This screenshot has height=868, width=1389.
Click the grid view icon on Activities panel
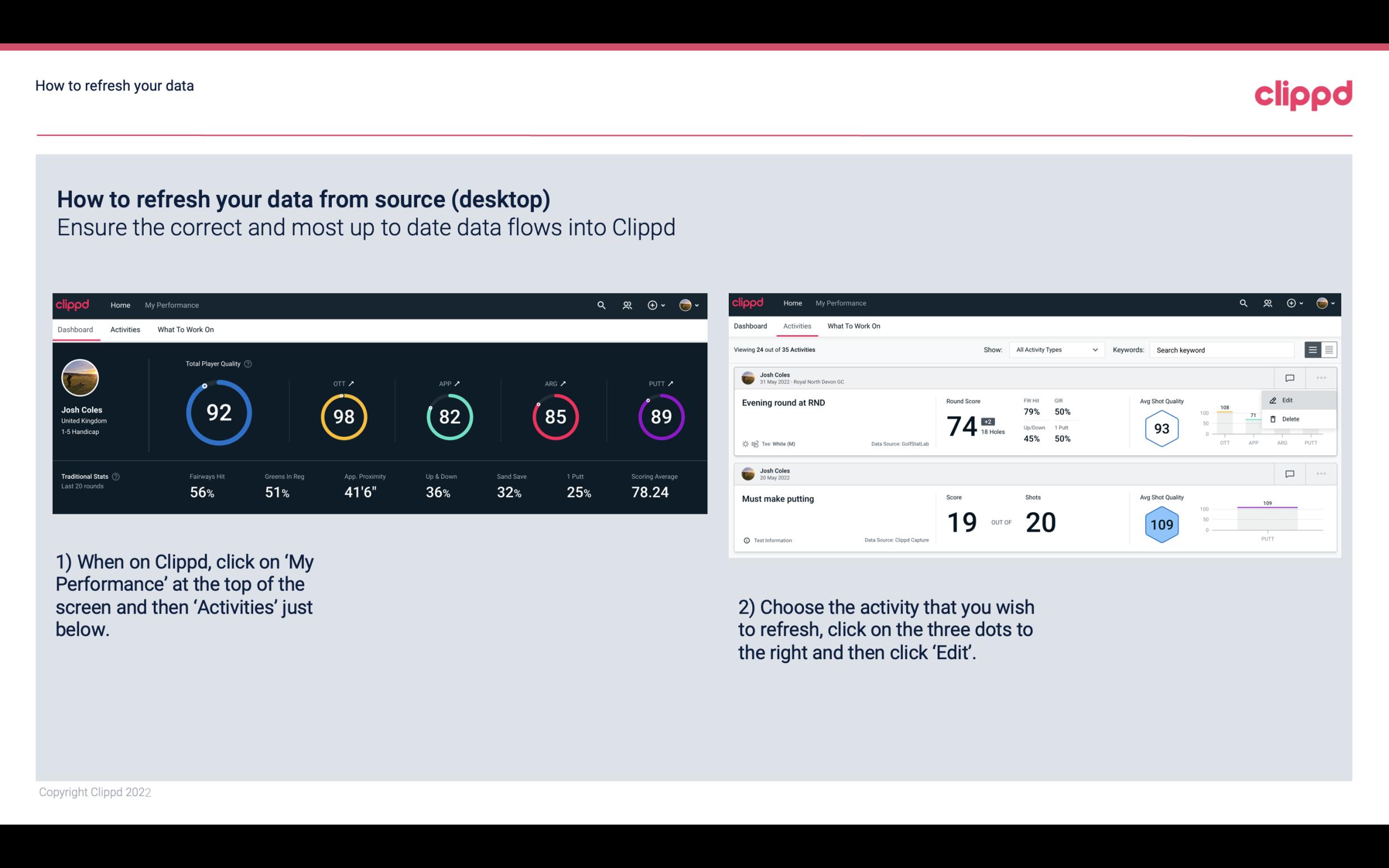tap(1328, 349)
